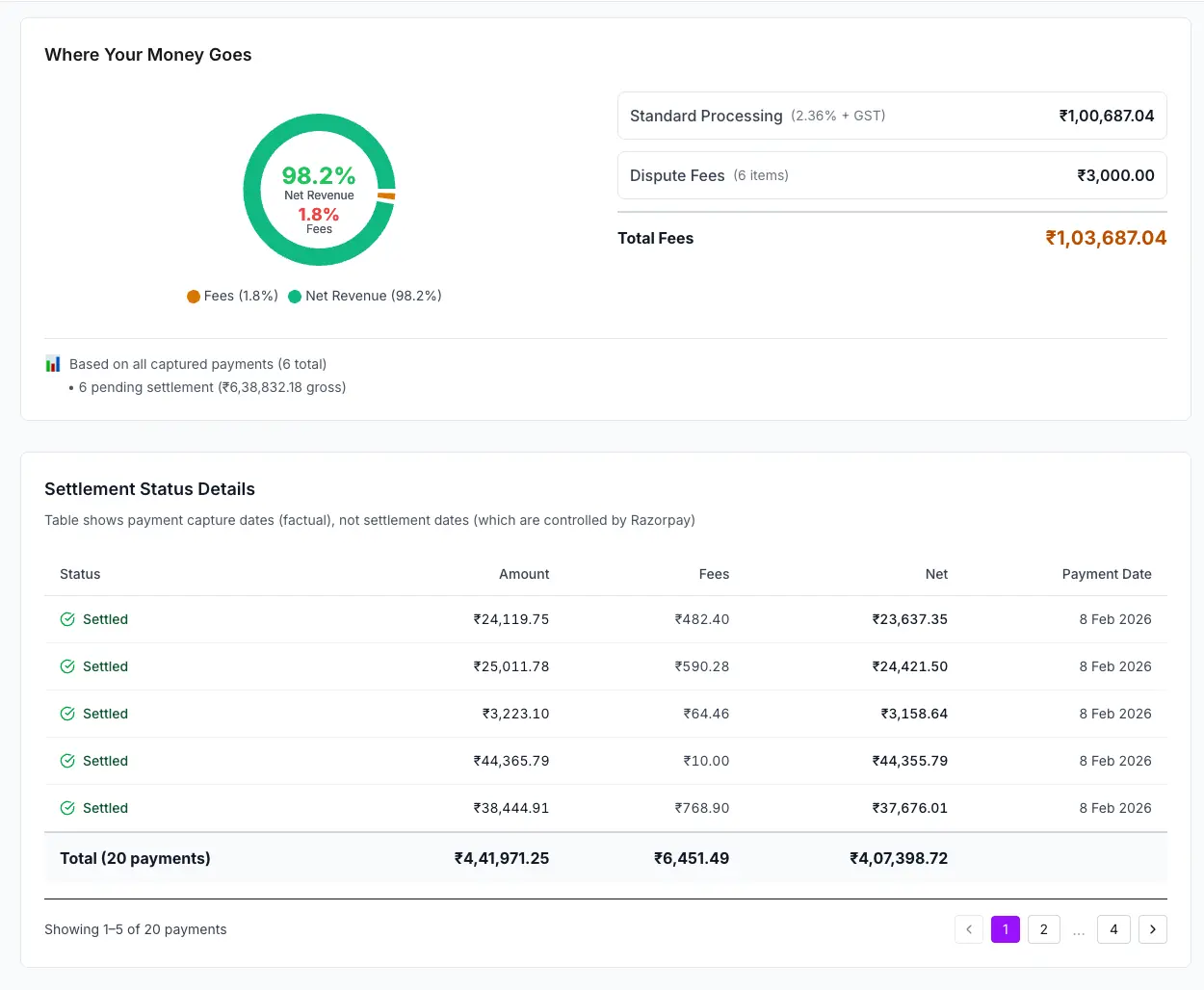The image size is (1204, 990).
Task: Click the 1.8% Fees figure in the donut
Action: click(x=319, y=215)
